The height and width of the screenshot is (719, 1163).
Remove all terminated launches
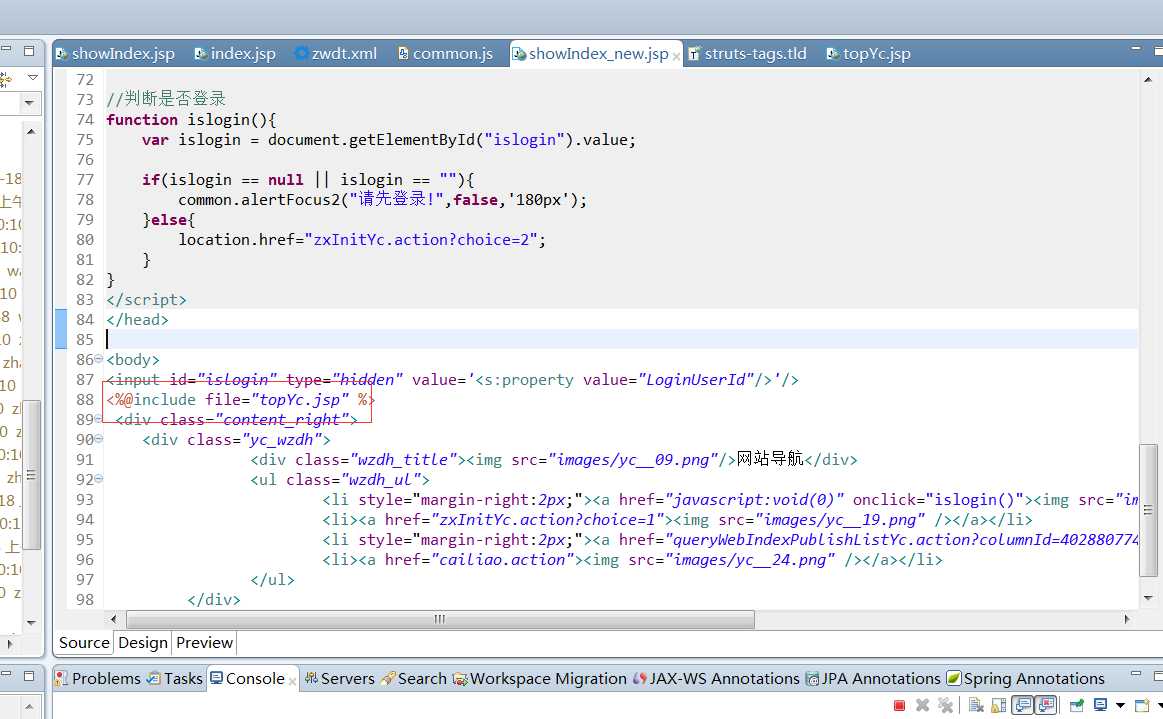coord(946,705)
